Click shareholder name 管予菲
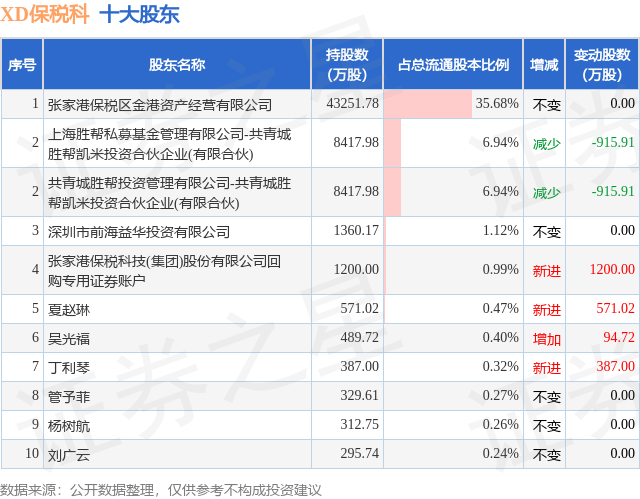Image resolution: width=640 pixels, height=499 pixels. [x=69, y=397]
